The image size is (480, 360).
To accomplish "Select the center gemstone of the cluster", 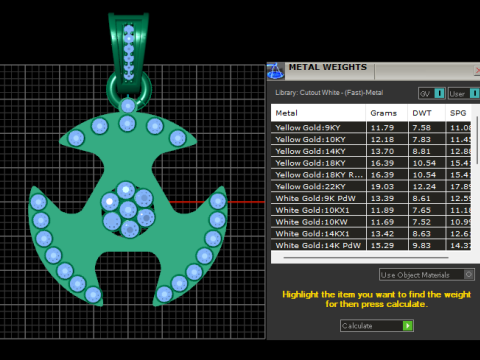I will tap(128, 210).
